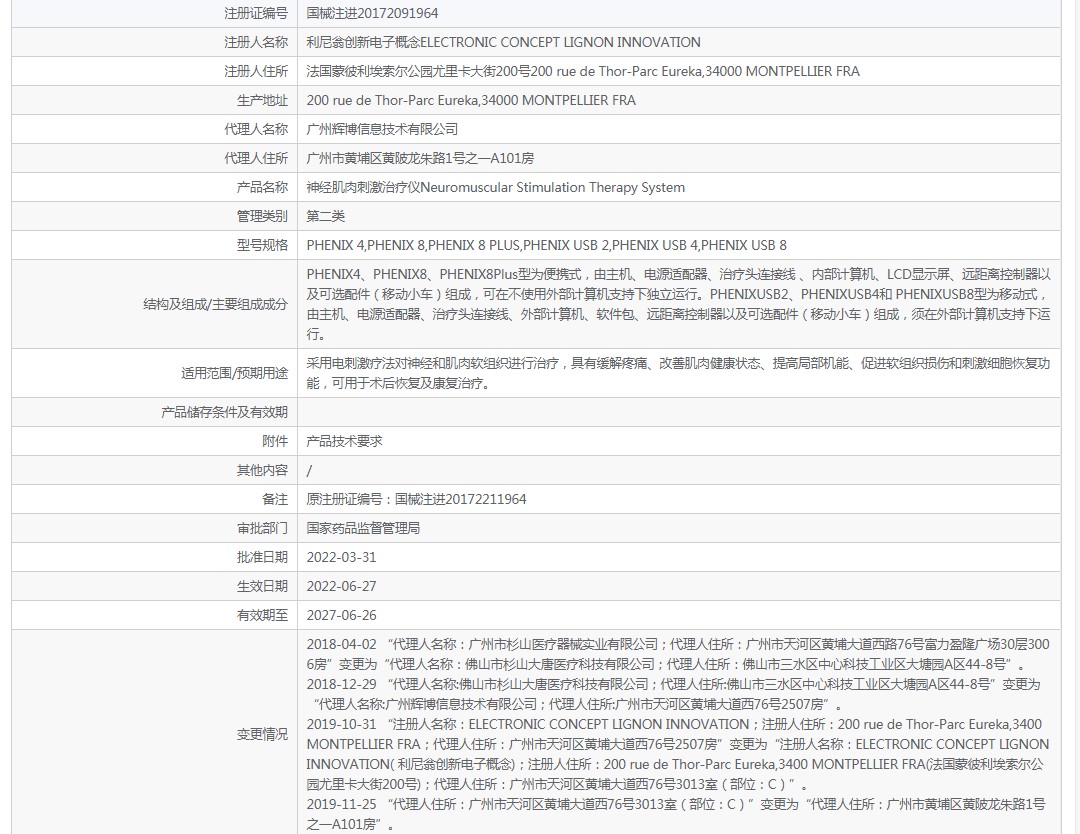1080x834 pixels.
Task: Click the 生产地址 label
Action: pos(262,100)
